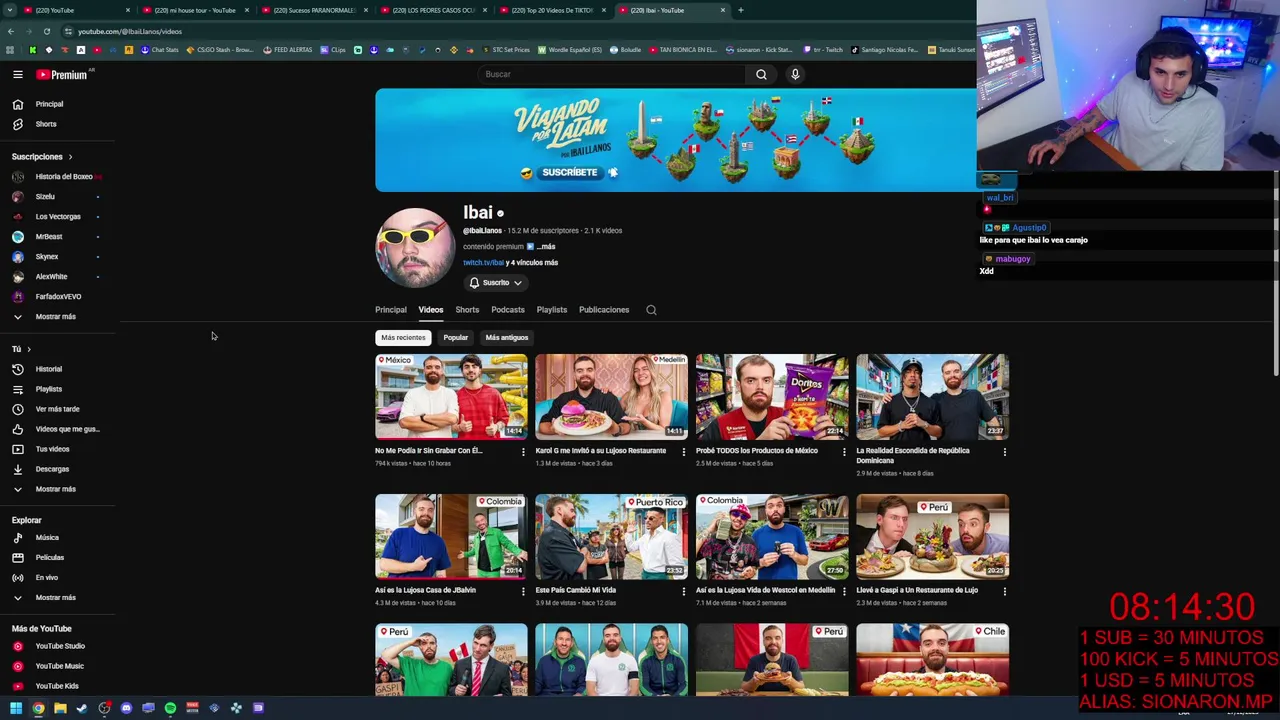Viewport: 1280px width, 720px height.
Task: Start voice search with microphone icon
Action: pyautogui.click(x=795, y=74)
